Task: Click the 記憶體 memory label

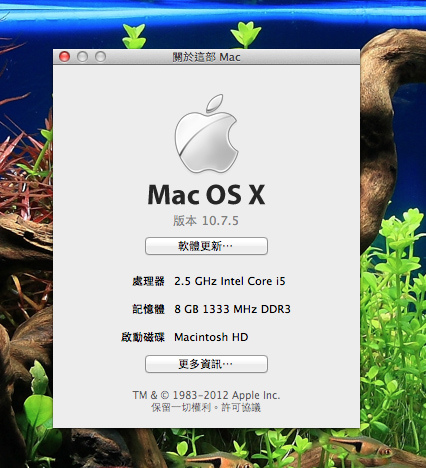Action: 148,309
